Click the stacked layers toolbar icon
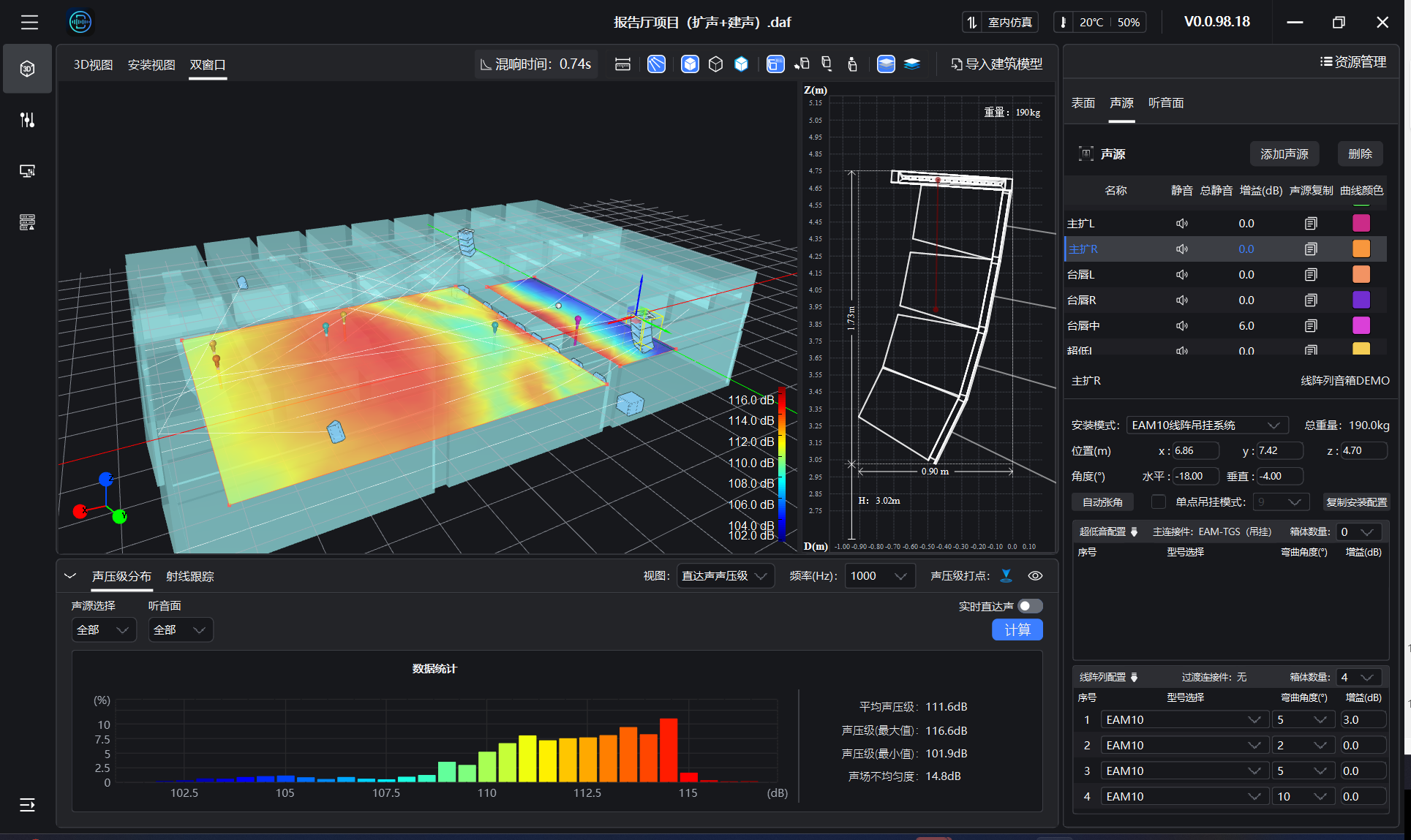Viewport: 1411px width, 840px height. [911, 64]
